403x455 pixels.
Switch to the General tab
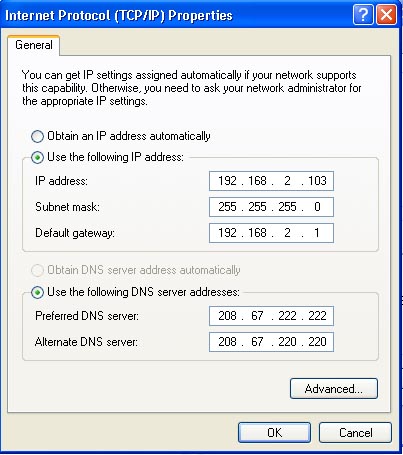(x=34, y=45)
